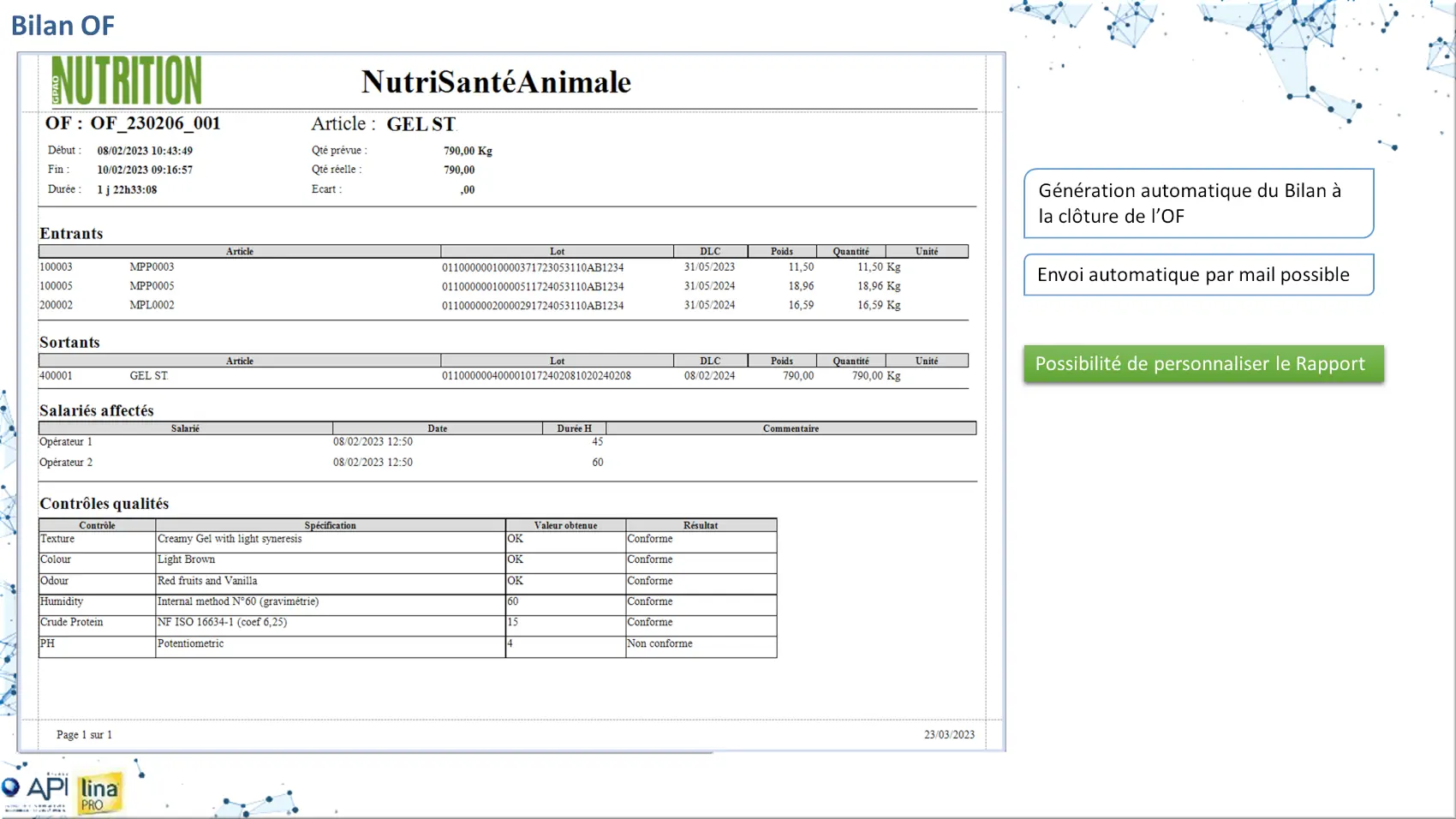Screen dimensions: 1456x819
Task: Select entrant row article 'MPP0003'
Action: click(152, 267)
